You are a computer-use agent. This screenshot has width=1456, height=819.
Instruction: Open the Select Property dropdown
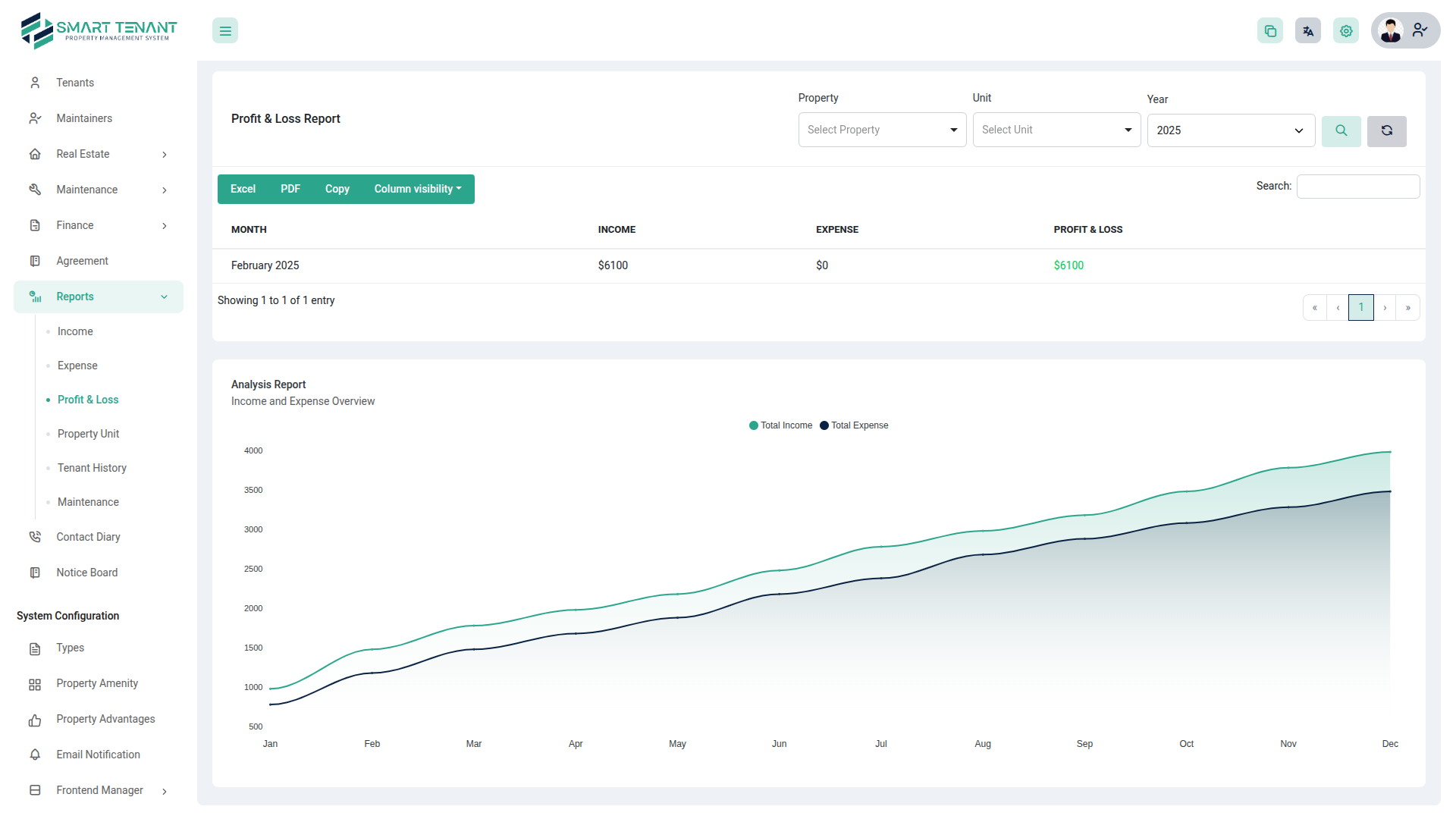tap(882, 130)
